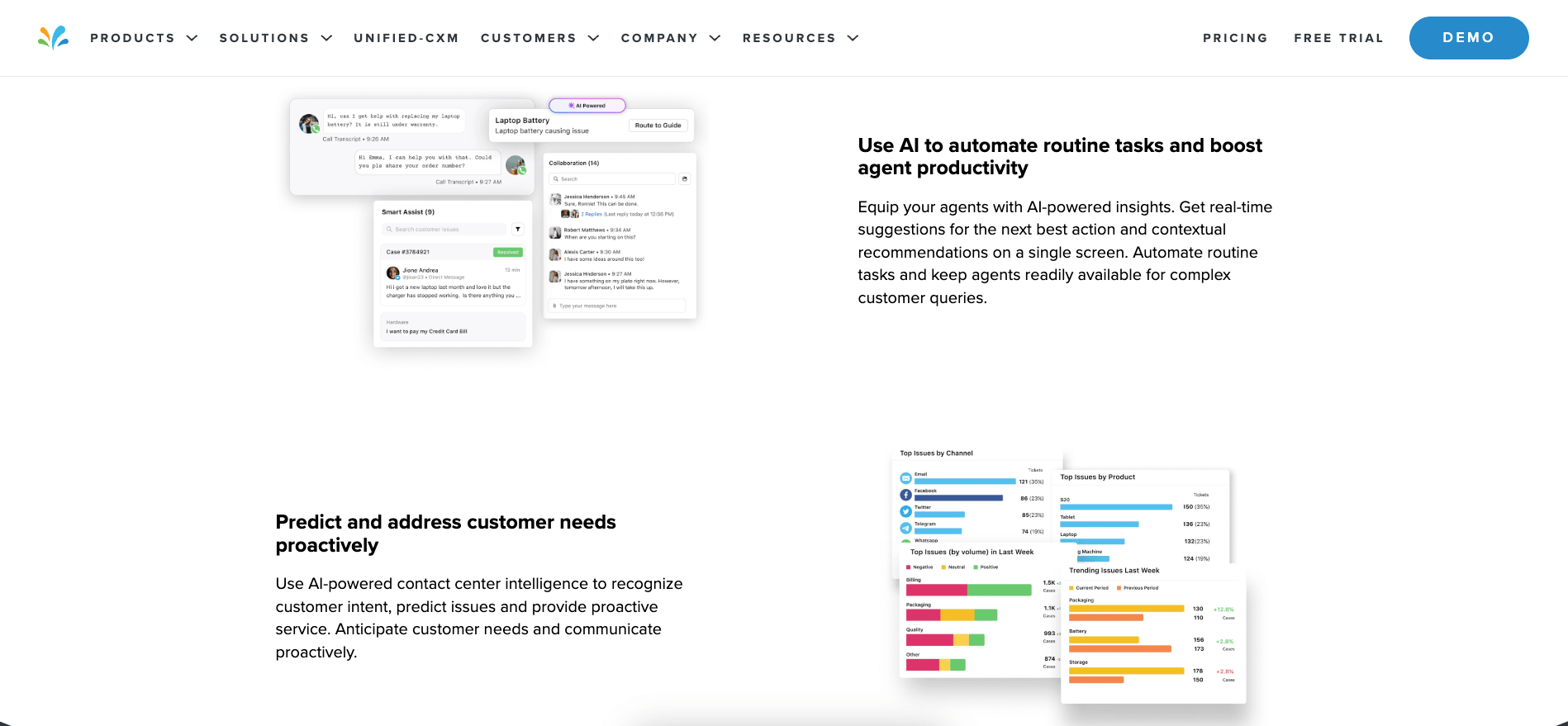The image size is (1568, 726).
Task: Click the customer avatar at 9:26 AM transcript
Action: pyautogui.click(x=310, y=124)
